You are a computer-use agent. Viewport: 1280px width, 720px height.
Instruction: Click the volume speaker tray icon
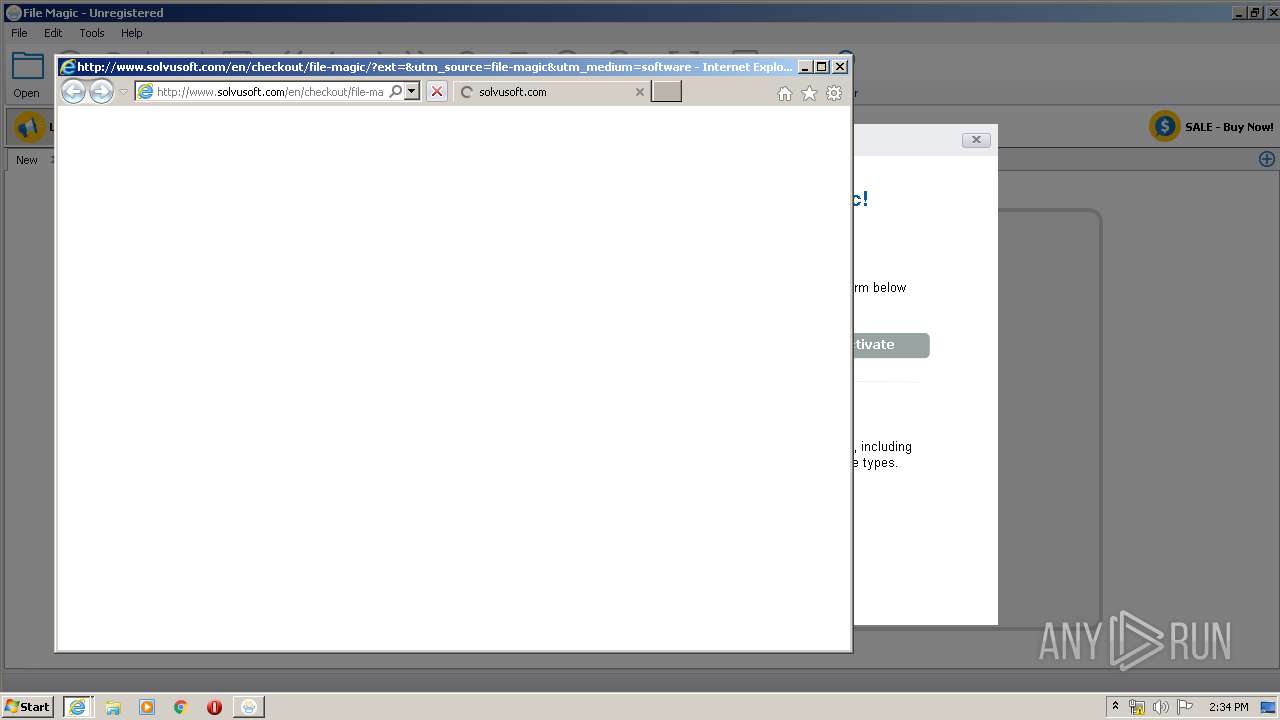click(x=1161, y=707)
